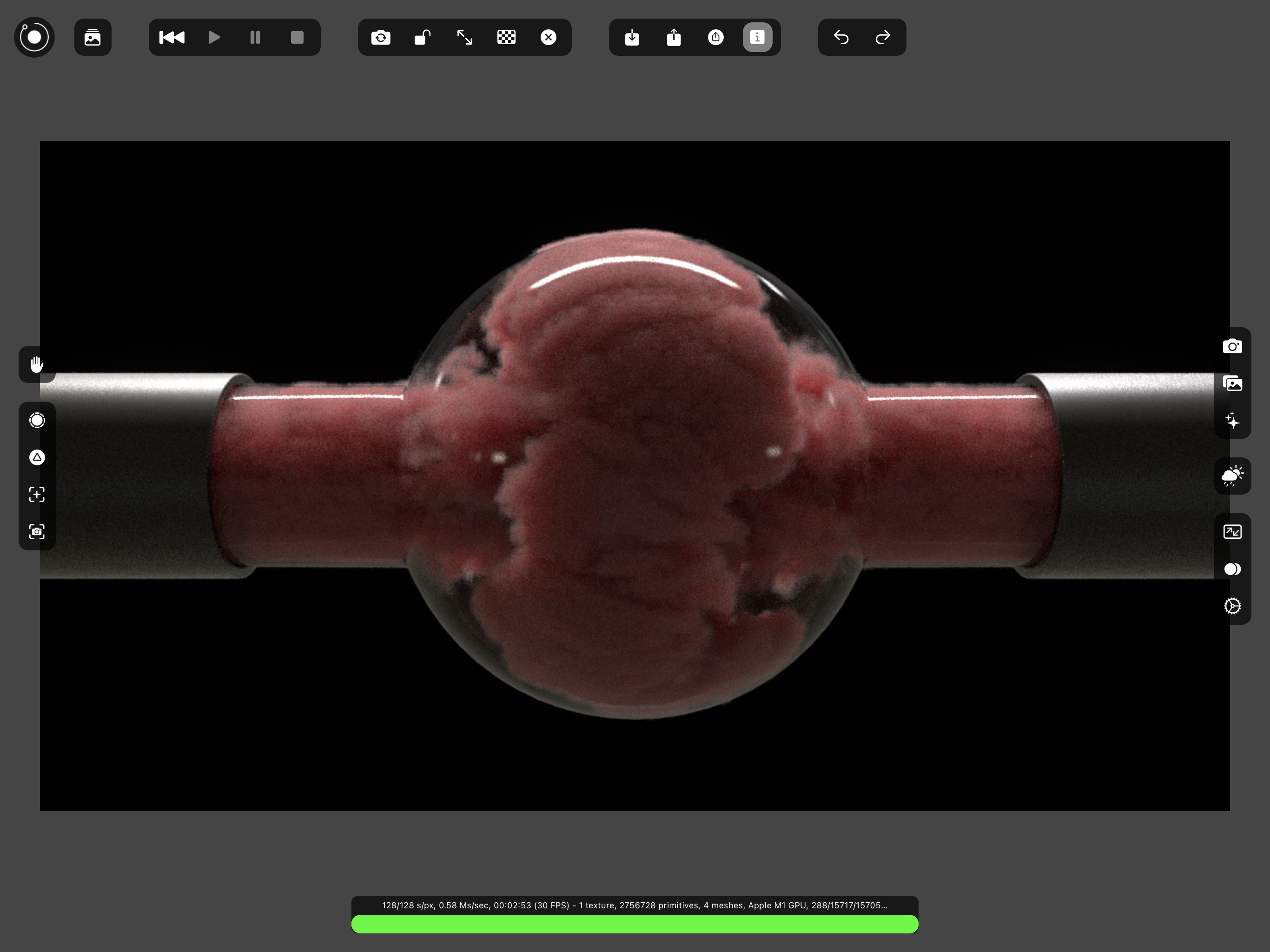
Task: Pause the render
Action: 255,37
